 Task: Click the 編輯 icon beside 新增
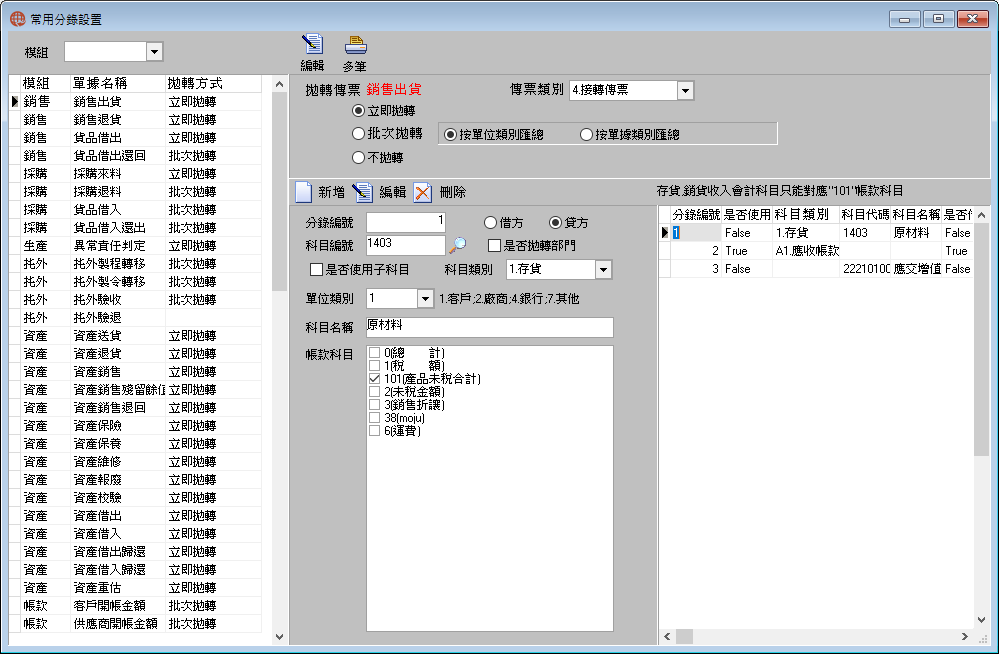[x=363, y=192]
